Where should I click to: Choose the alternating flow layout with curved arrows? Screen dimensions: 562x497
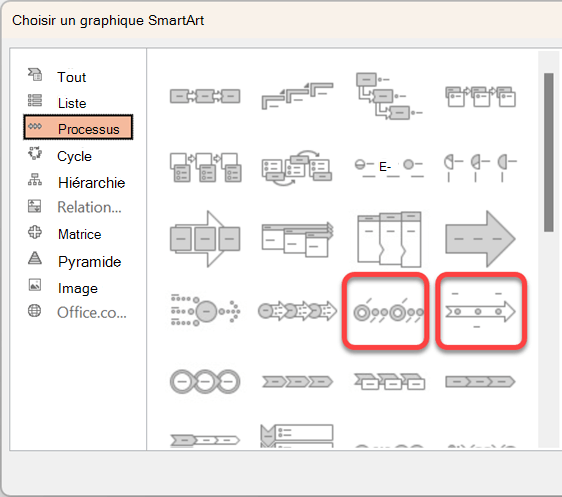(x=297, y=167)
